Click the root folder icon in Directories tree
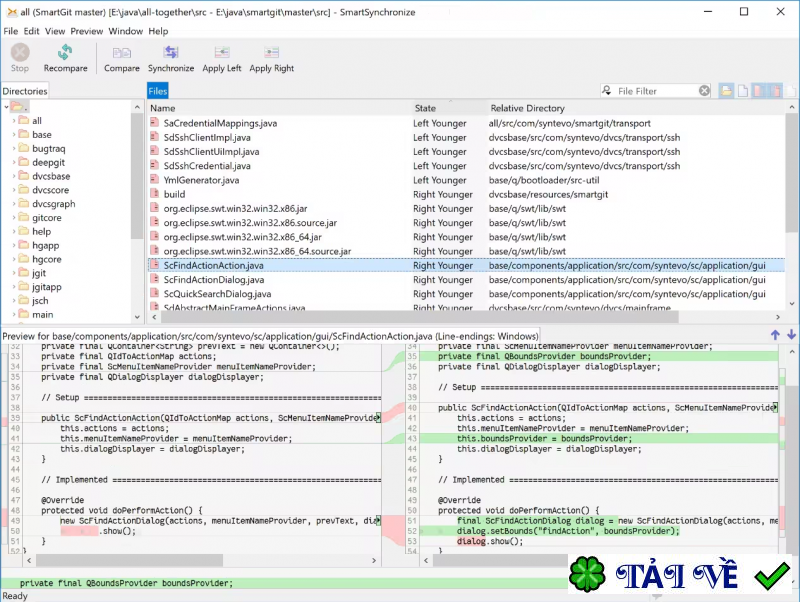This screenshot has height=602, width=800. [17, 107]
